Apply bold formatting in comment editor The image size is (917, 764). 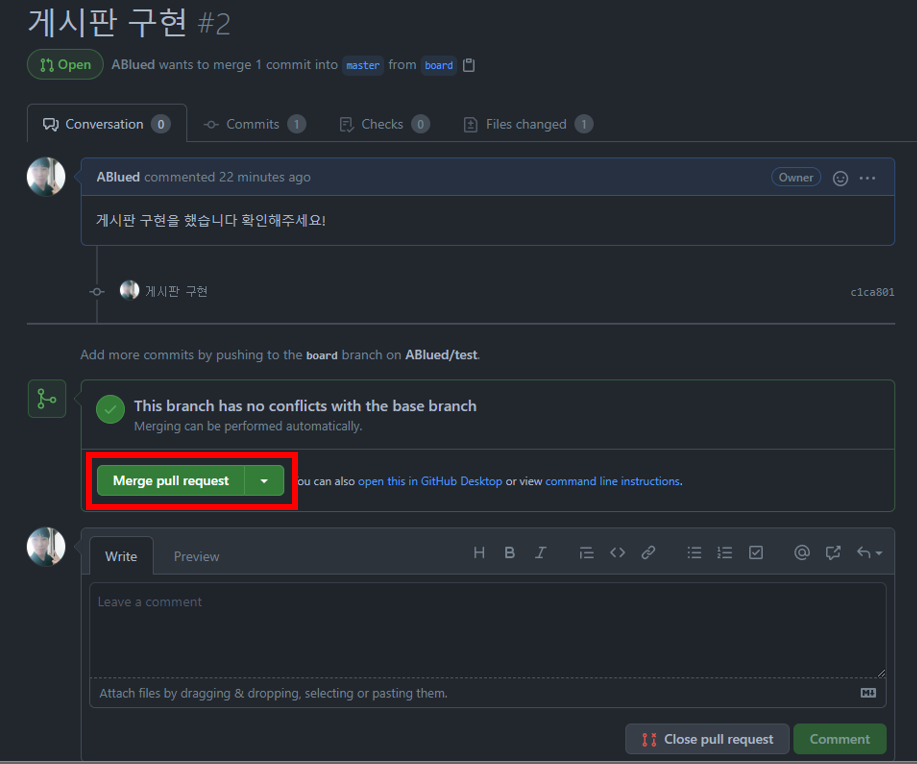(509, 553)
